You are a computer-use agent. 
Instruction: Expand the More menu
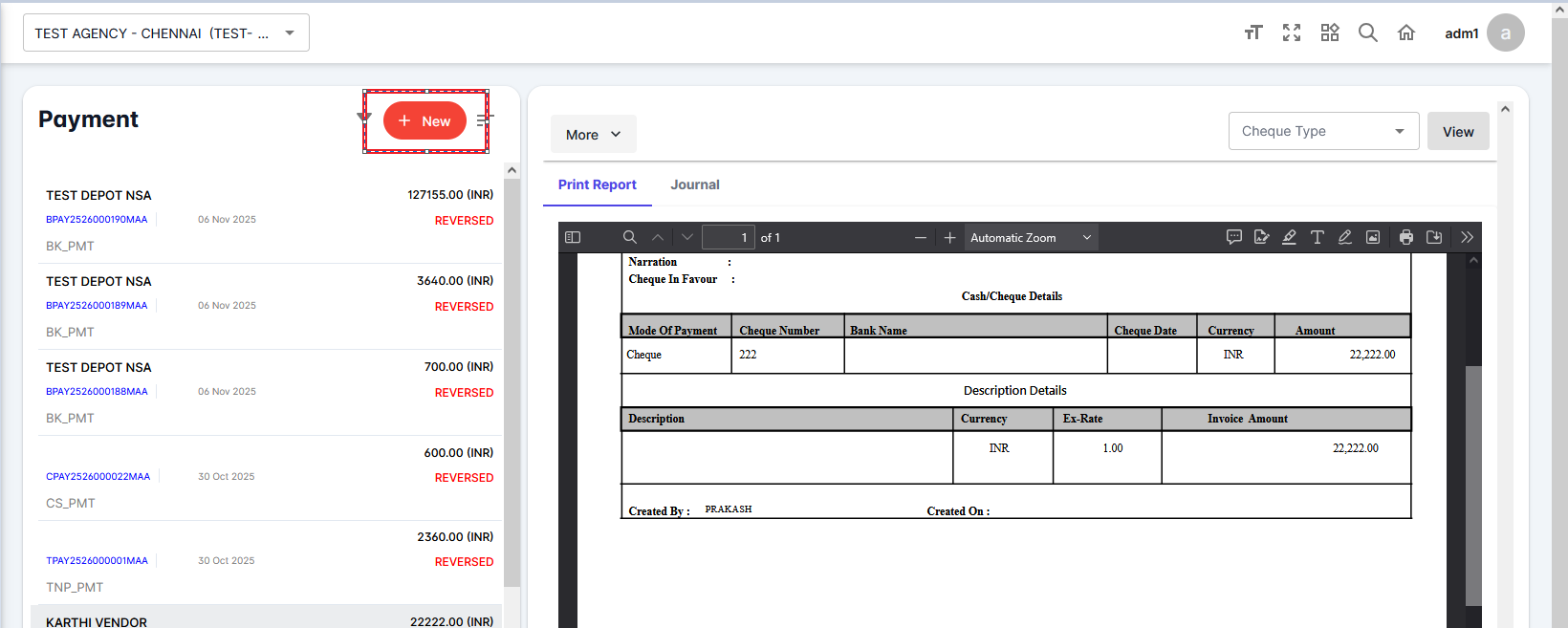point(593,135)
